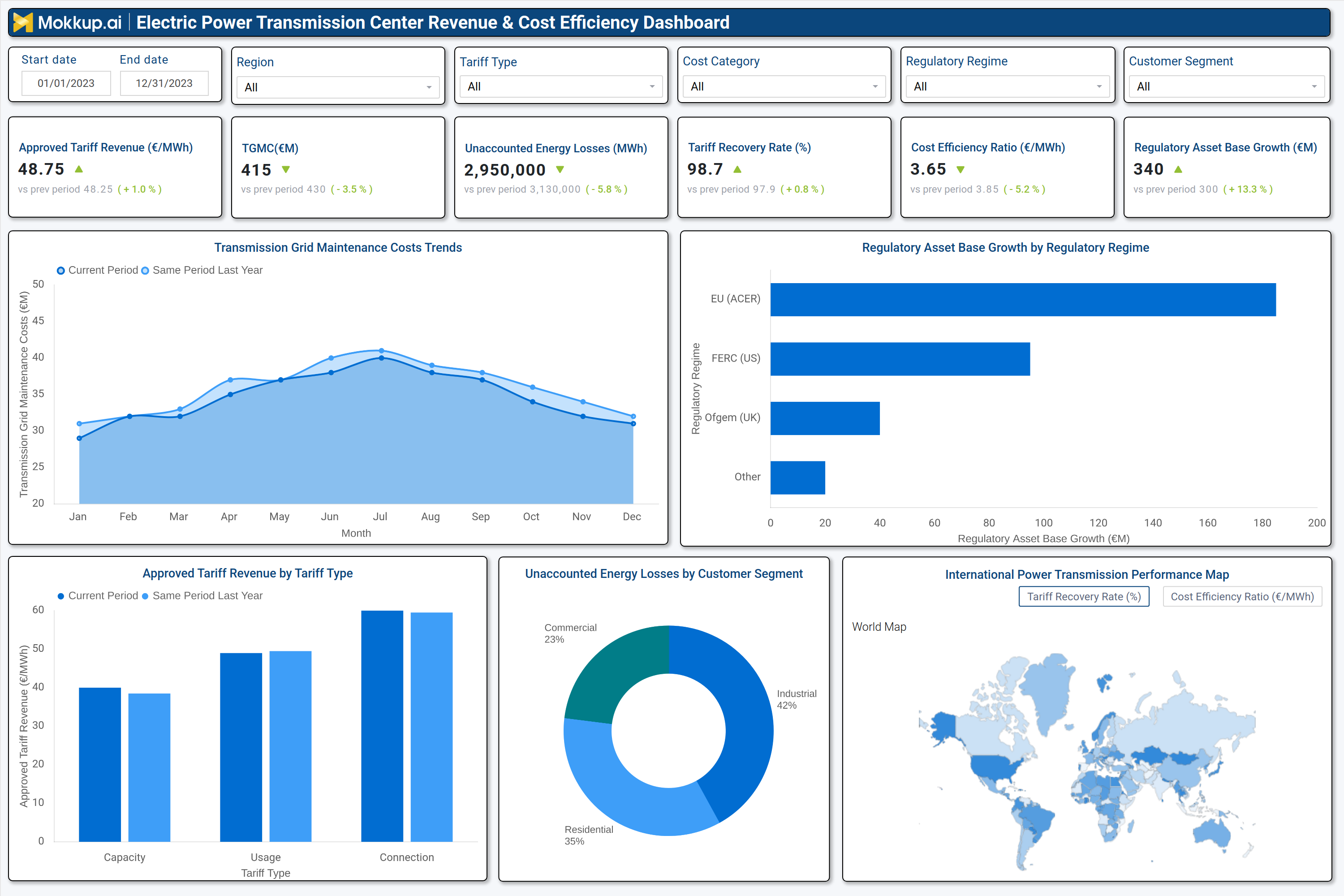Click the Mokkup.ai logo icon

pyautogui.click(x=23, y=22)
